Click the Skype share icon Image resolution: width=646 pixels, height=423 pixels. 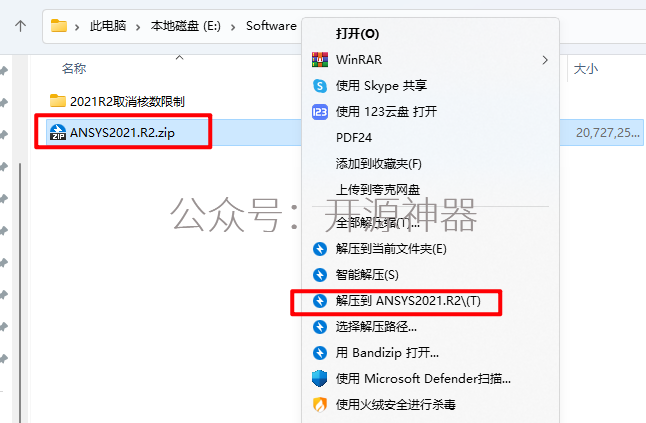[320, 86]
